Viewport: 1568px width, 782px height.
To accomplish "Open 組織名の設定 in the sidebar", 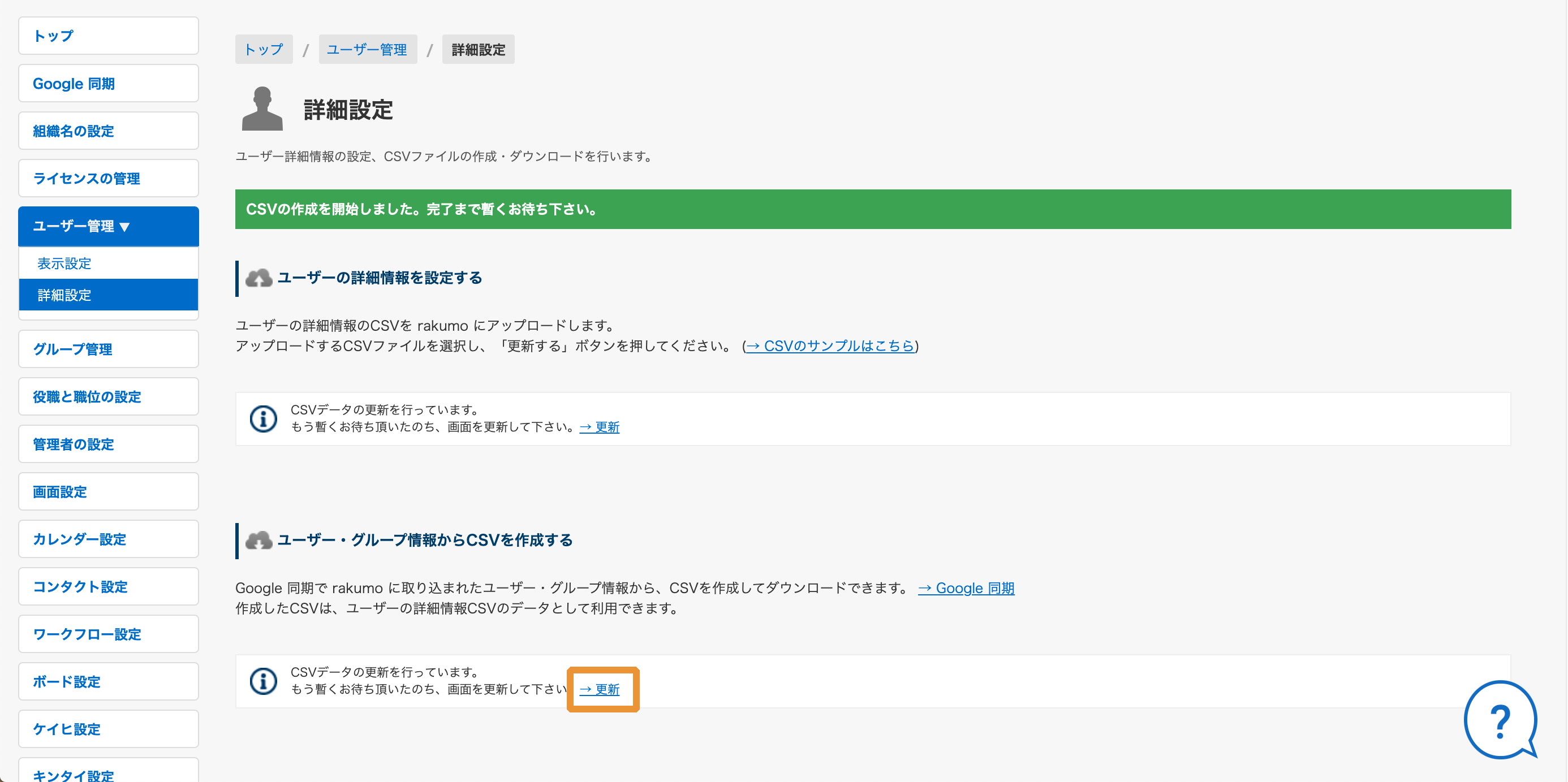I will (x=109, y=131).
